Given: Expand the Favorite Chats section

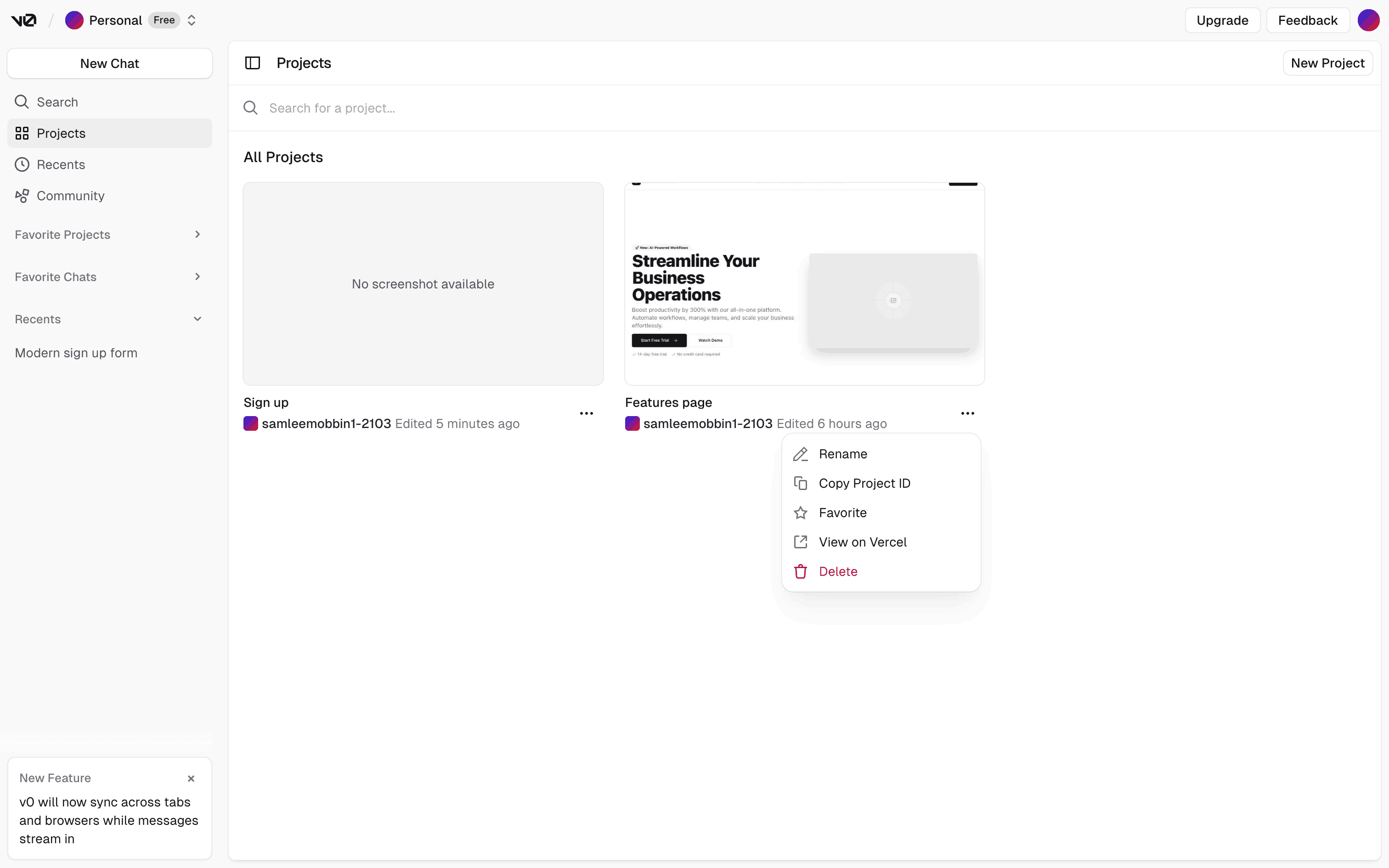Looking at the screenshot, I should [197, 276].
